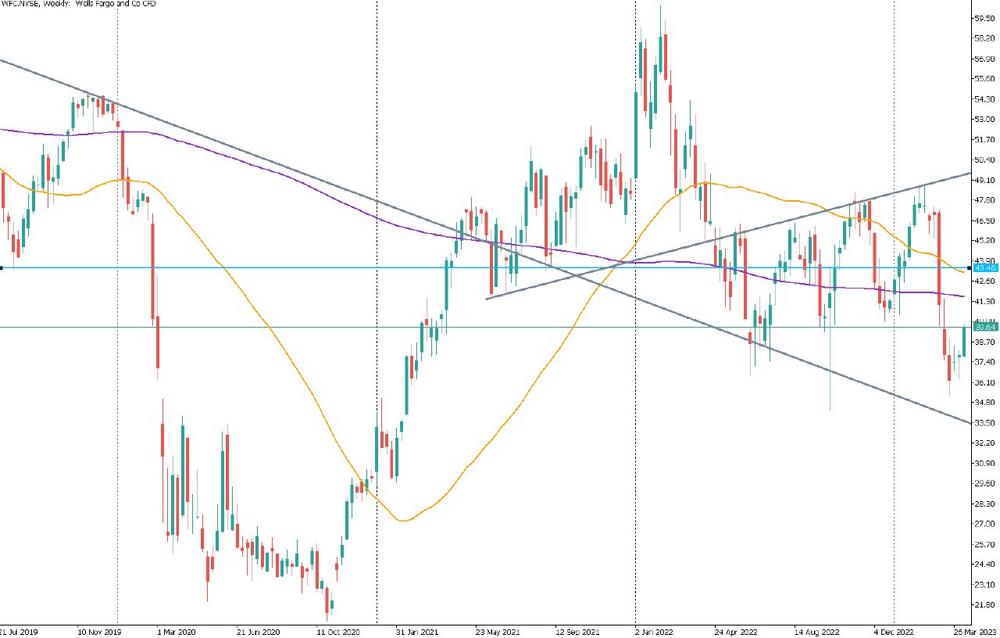Click the 33.50 price axis label
The height and width of the screenshot is (638, 1000).
click(985, 423)
